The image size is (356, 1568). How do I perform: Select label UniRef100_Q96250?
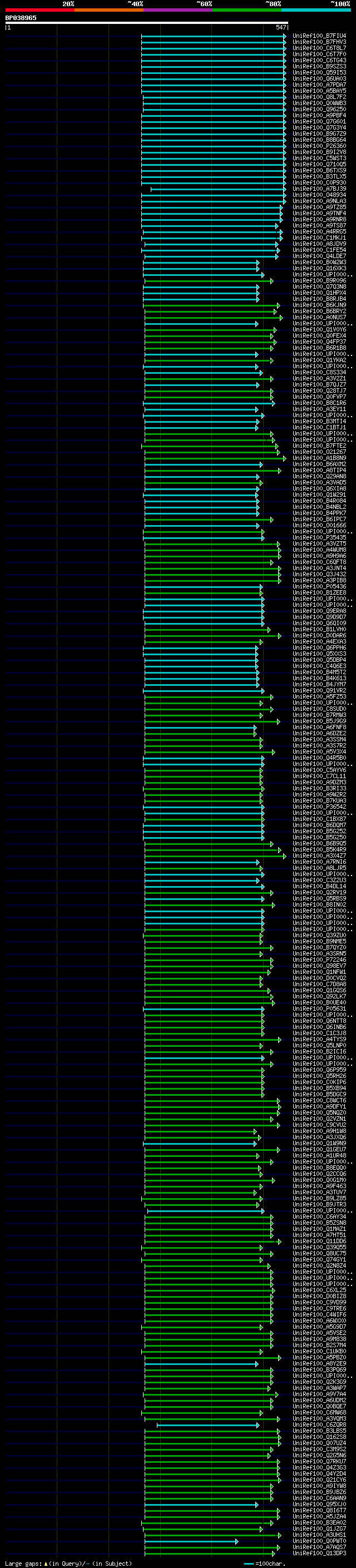[x=319, y=110]
